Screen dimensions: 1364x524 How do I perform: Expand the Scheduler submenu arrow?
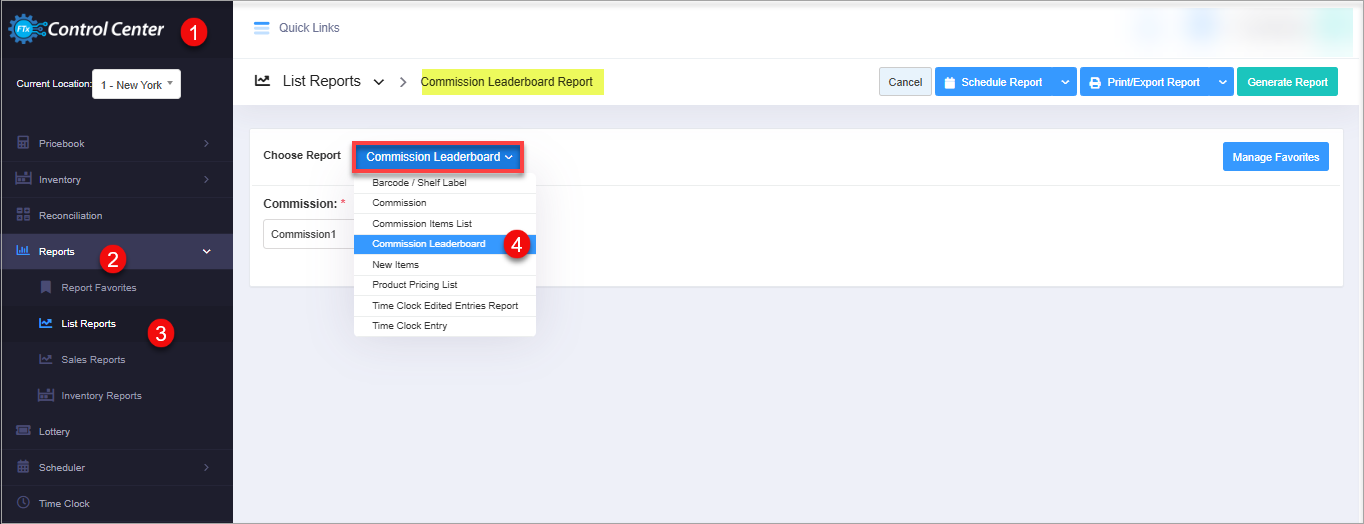[x=206, y=467]
